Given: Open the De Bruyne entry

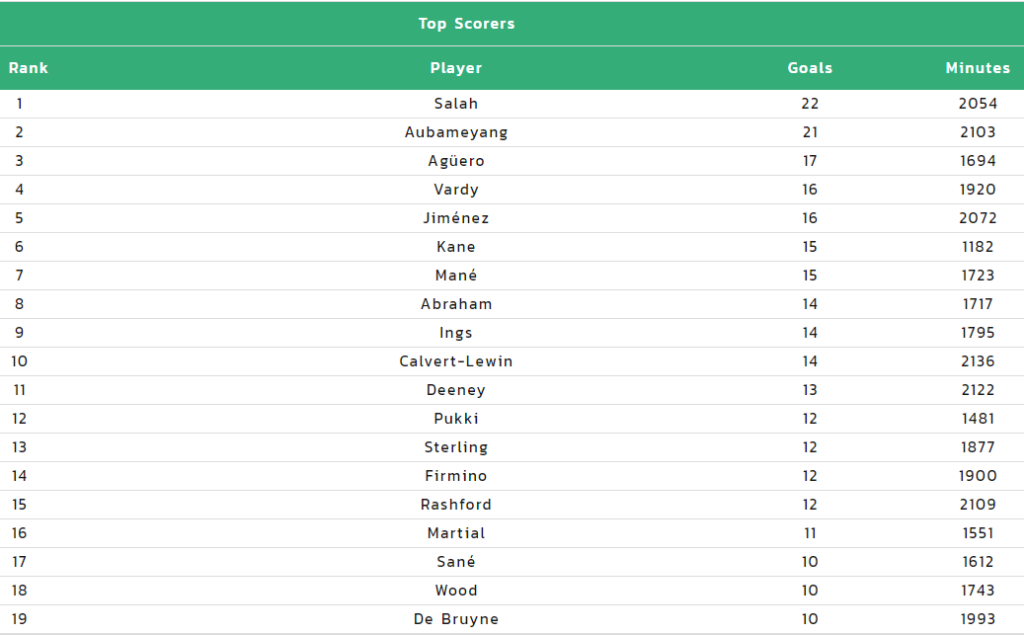Looking at the screenshot, I should (456, 619).
